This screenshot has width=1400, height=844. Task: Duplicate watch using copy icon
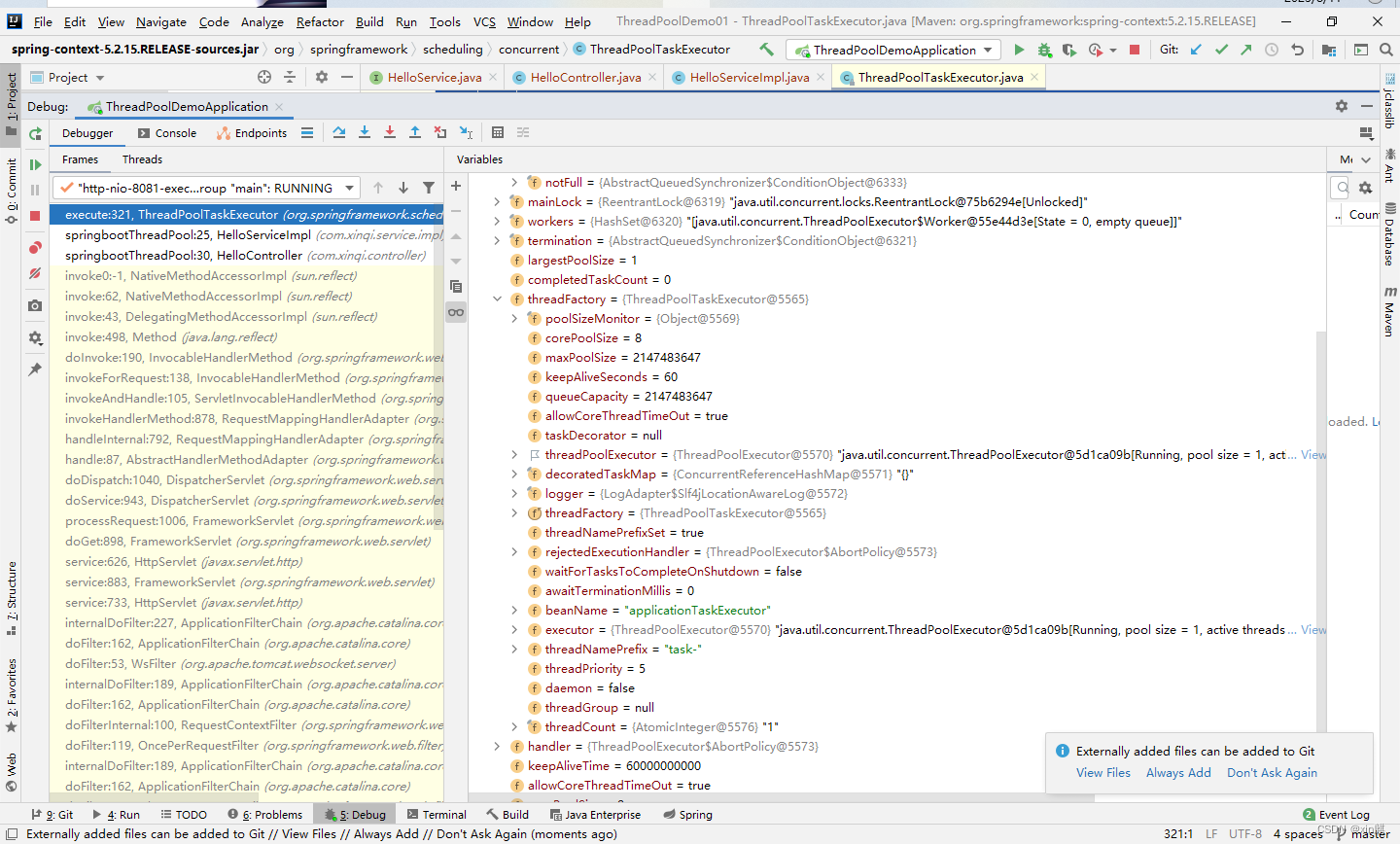[x=455, y=287]
